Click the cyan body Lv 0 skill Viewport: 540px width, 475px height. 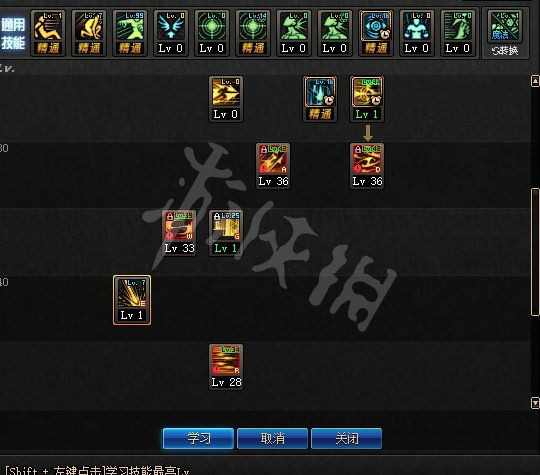417,33
